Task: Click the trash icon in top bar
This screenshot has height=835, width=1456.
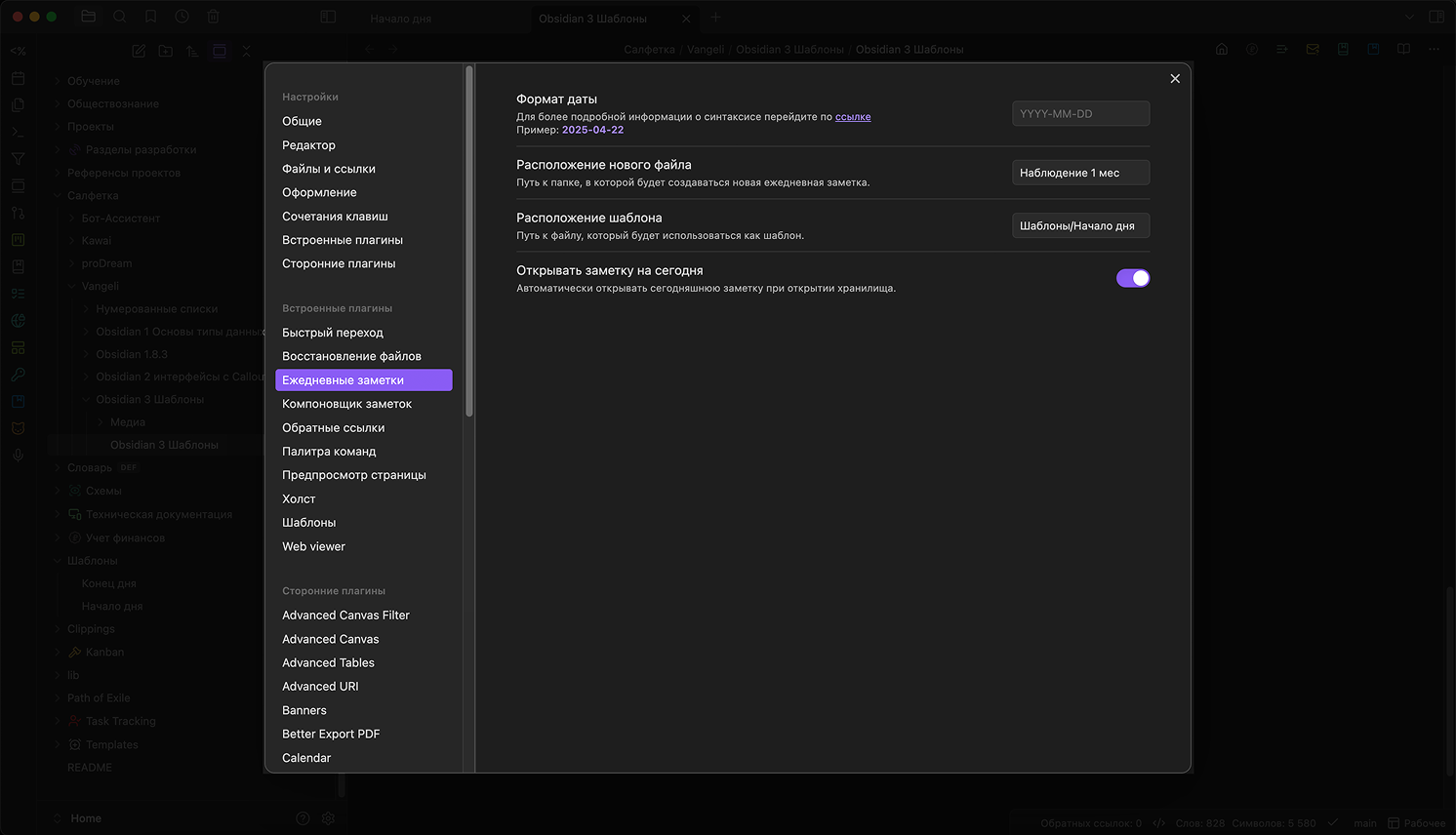Action: (213, 17)
